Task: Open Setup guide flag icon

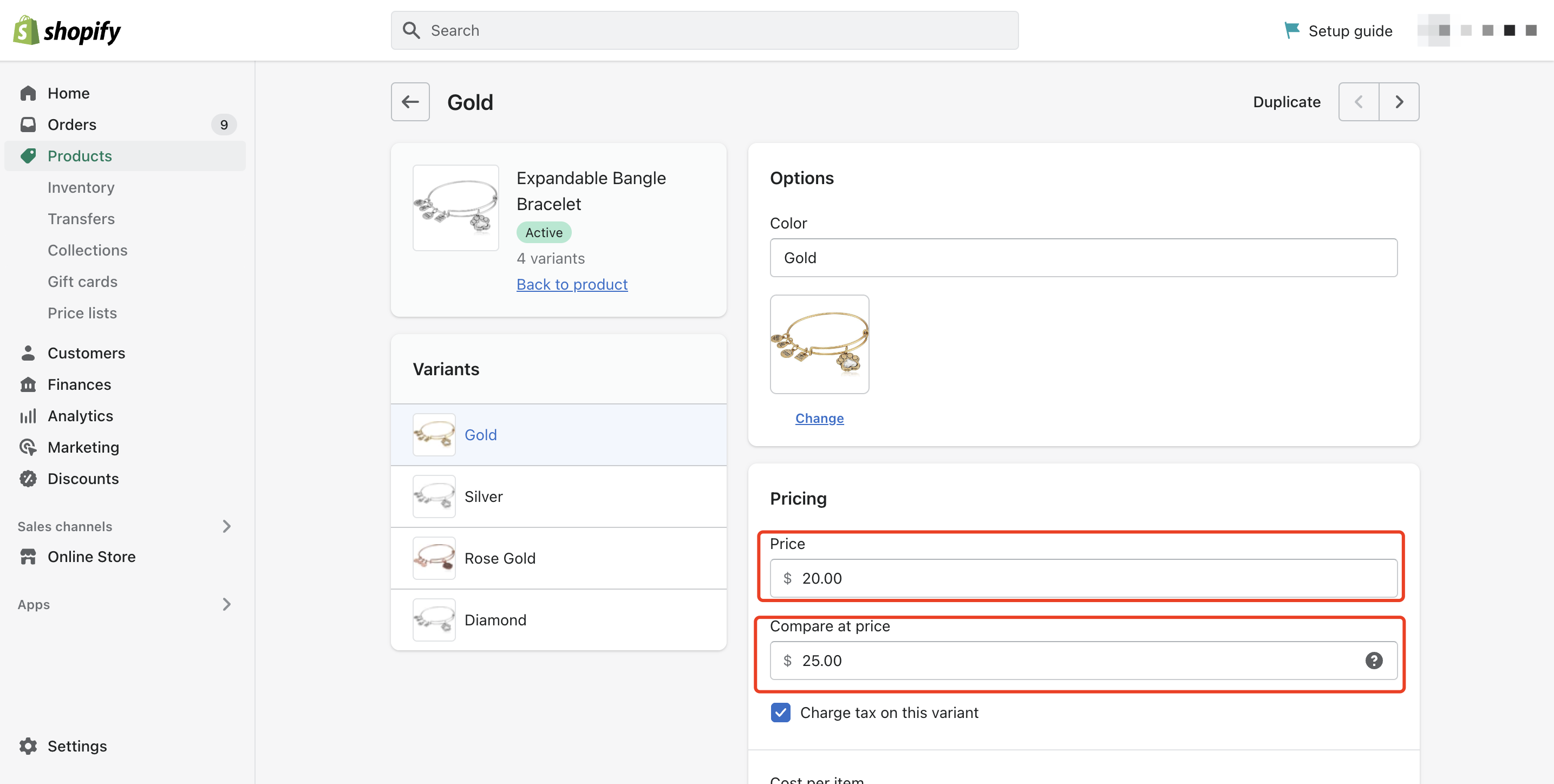Action: [1291, 30]
